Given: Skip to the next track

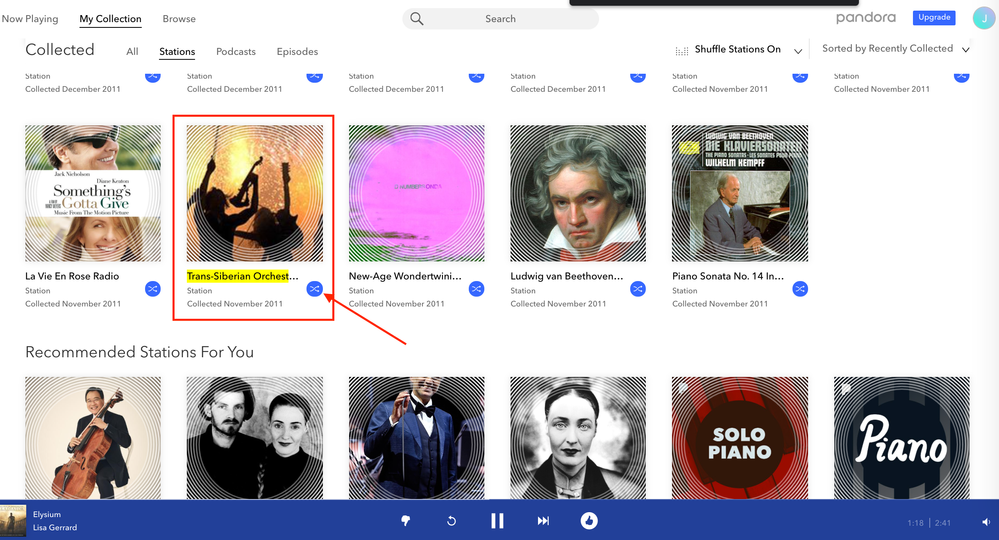Looking at the screenshot, I should [x=543, y=521].
